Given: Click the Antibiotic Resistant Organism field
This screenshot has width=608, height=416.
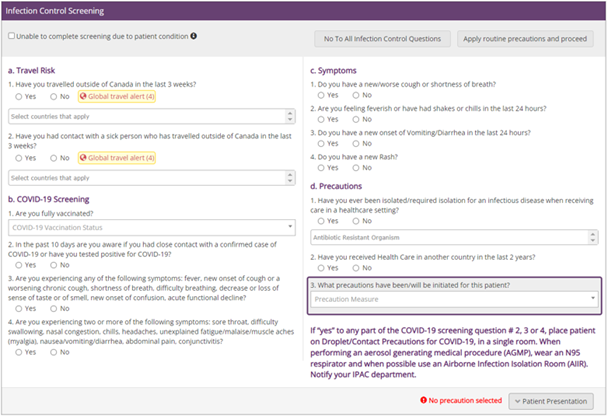Looking at the screenshot, I should coord(455,237).
